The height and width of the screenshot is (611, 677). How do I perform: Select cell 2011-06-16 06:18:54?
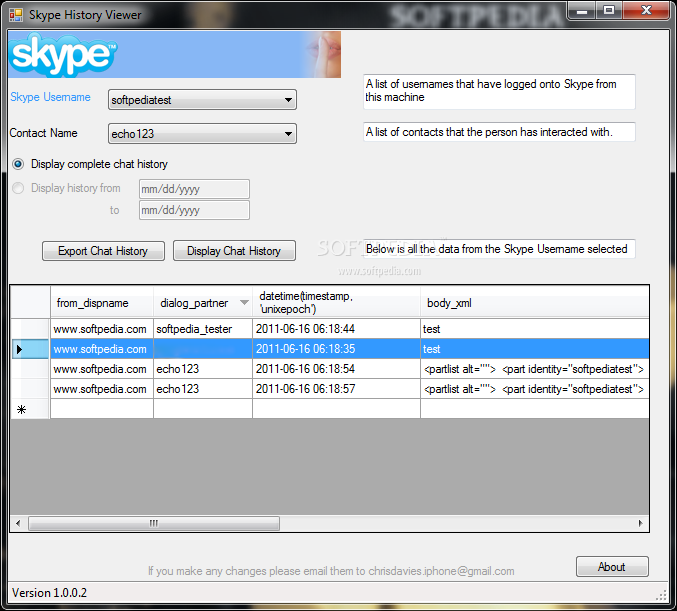[336, 369]
